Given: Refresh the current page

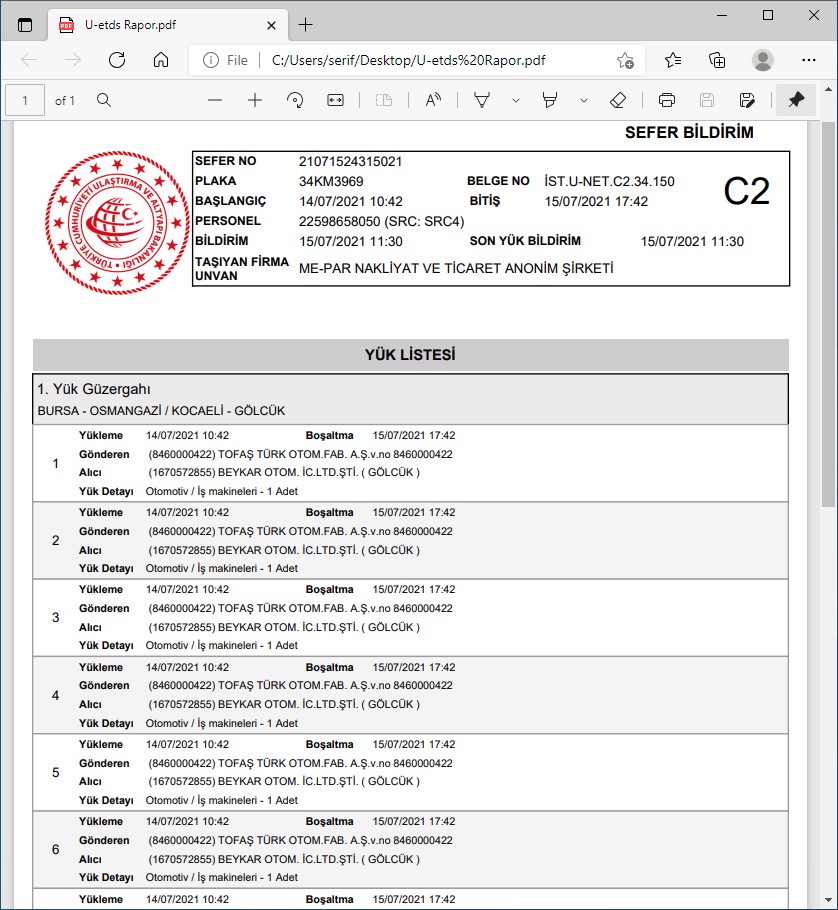Looking at the screenshot, I should point(117,60).
